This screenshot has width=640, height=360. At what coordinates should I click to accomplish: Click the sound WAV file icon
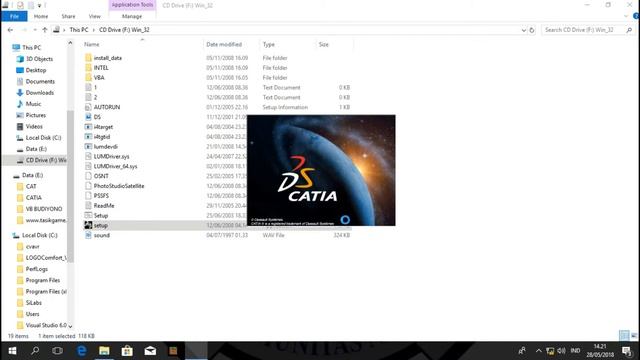click(88, 235)
